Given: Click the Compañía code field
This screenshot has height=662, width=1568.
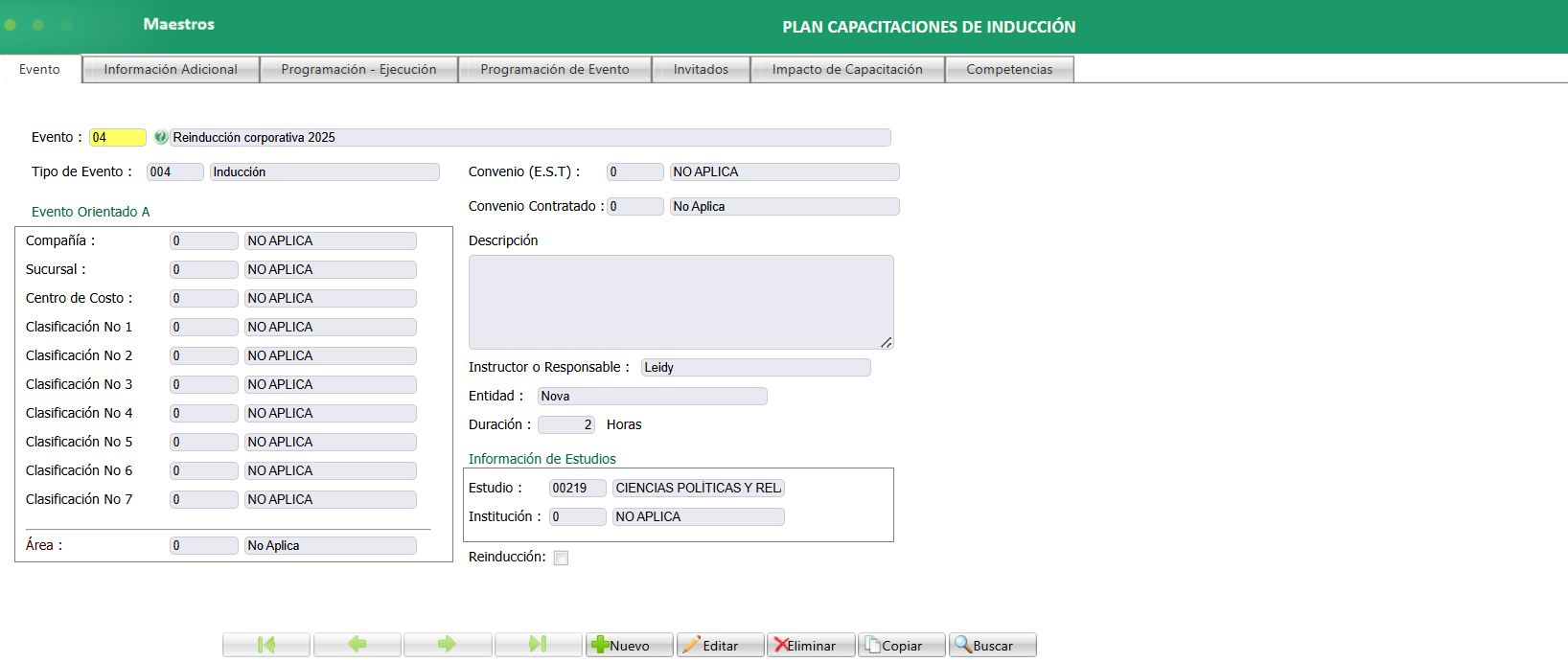Looking at the screenshot, I should (204, 240).
